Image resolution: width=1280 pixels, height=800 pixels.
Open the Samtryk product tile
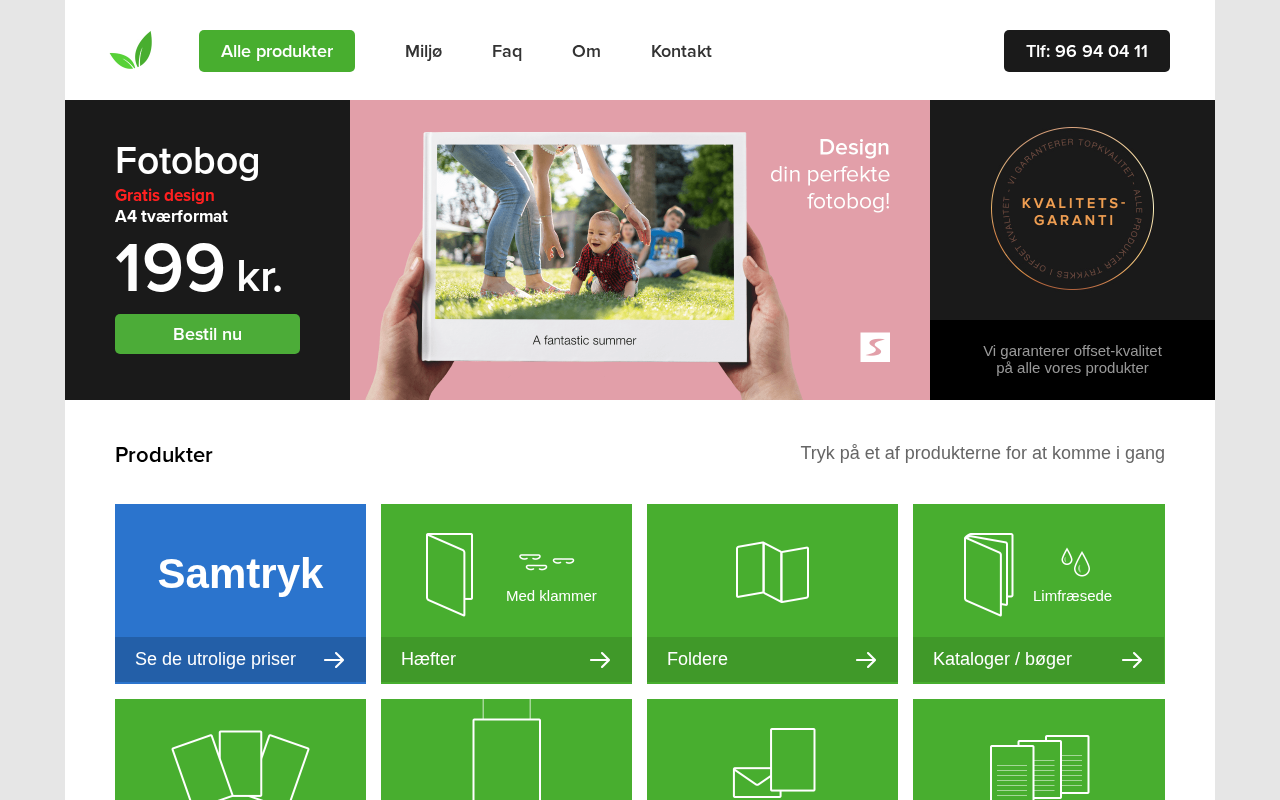(x=240, y=594)
